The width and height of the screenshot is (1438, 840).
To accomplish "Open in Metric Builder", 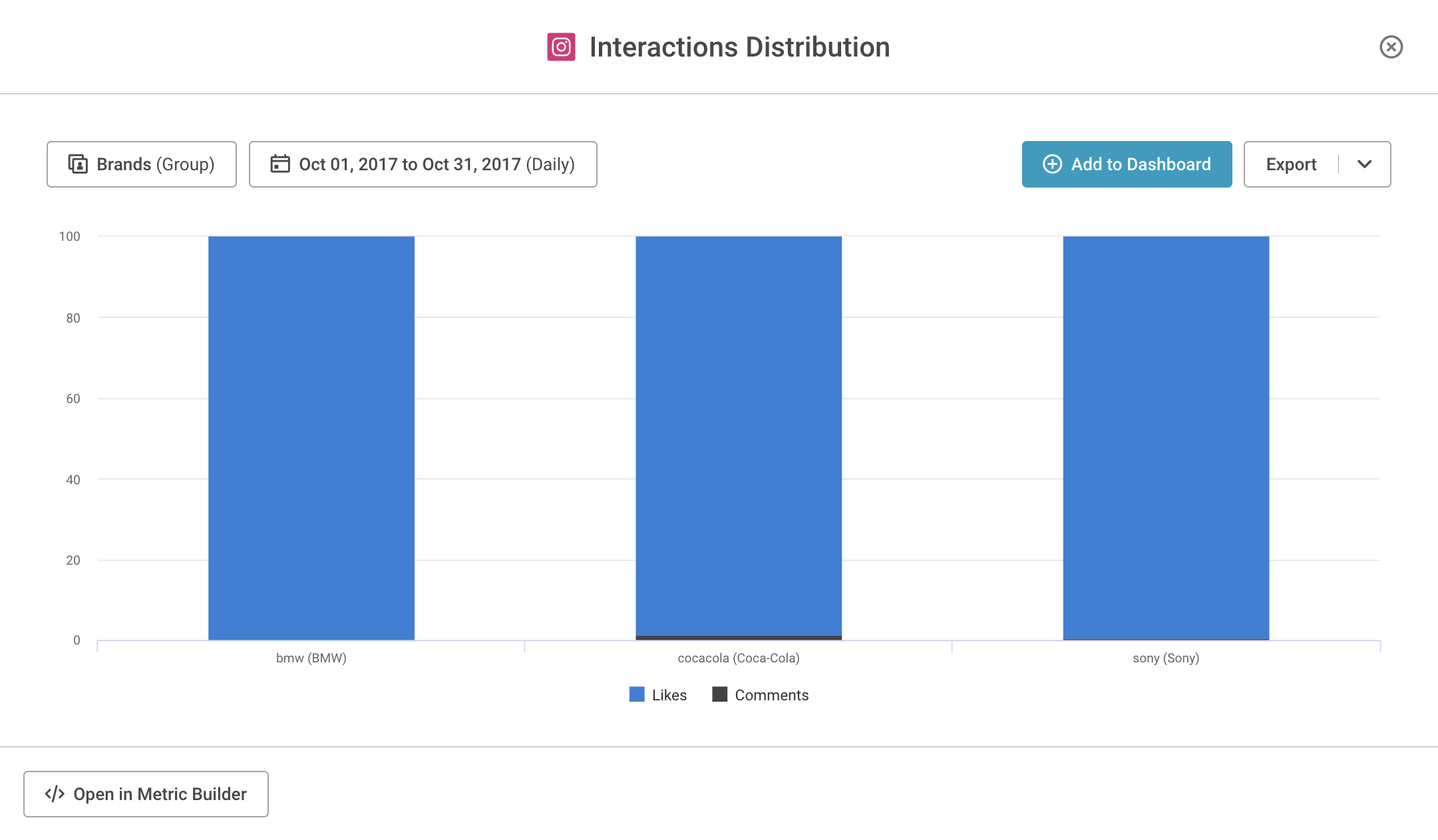I will (146, 794).
